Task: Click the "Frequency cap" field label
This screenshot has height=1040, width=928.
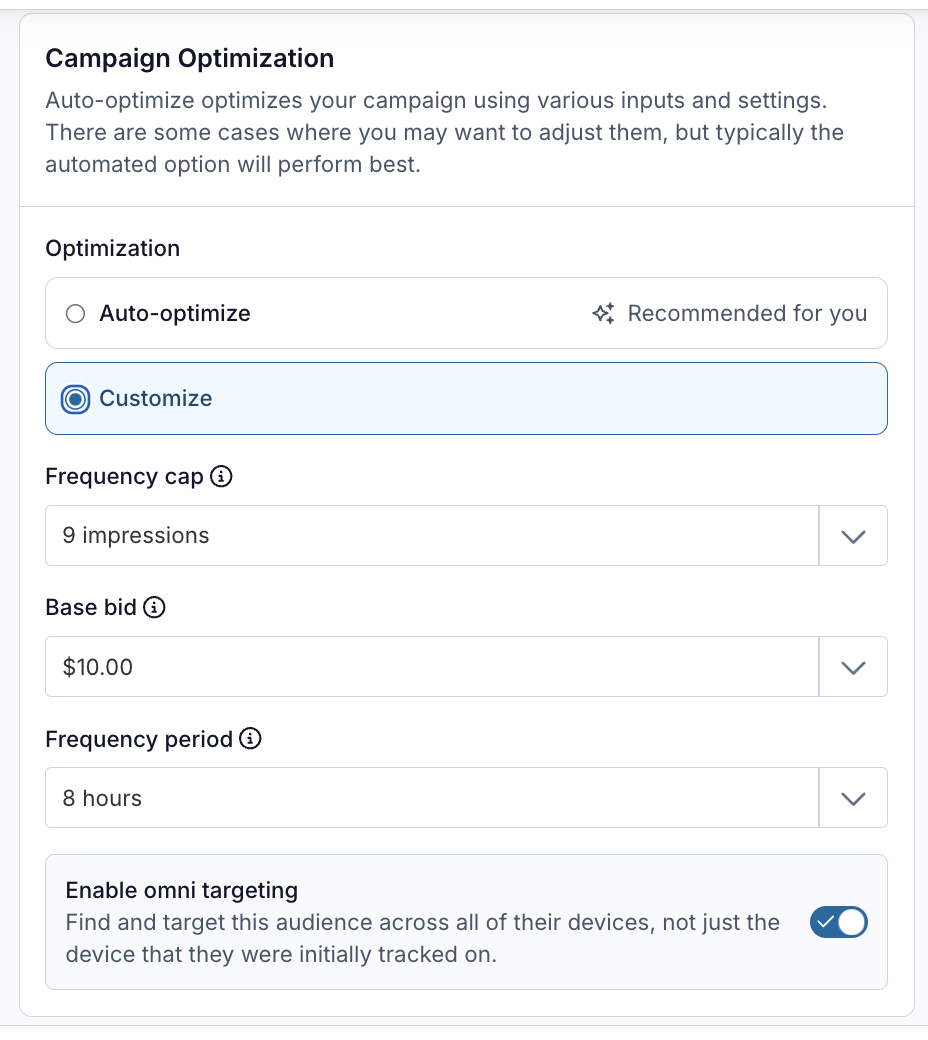Action: click(124, 477)
